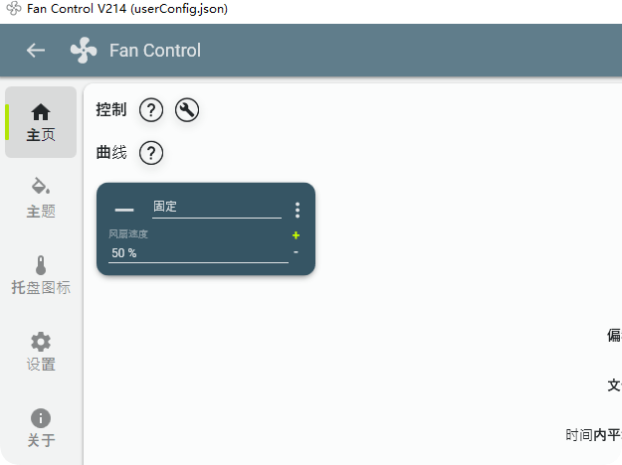
Task: Click the 控制 heading text
Action: point(111,110)
